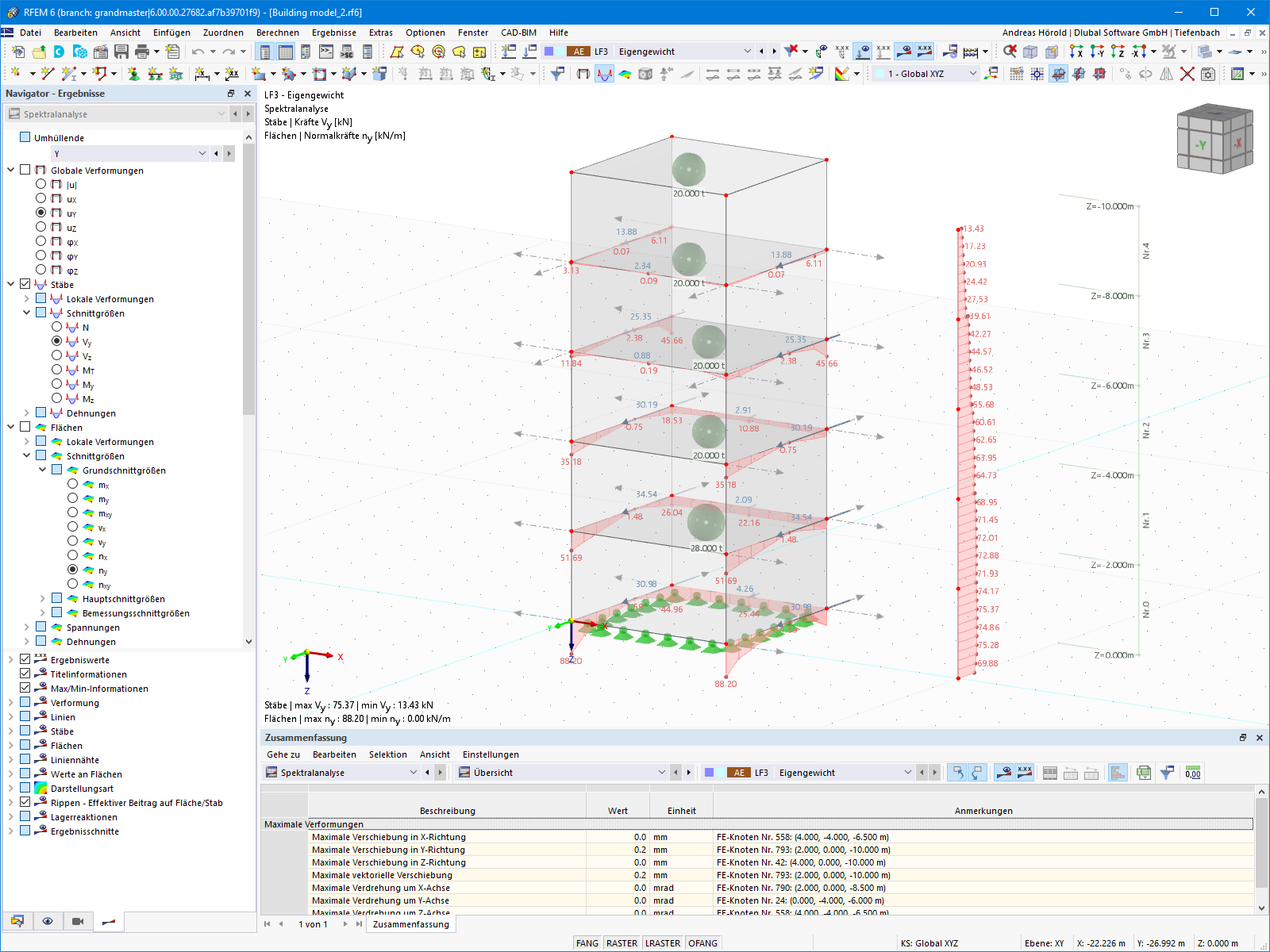Toggle the Globale Verformungen checkbox
The image size is (1270, 952).
coord(25,170)
